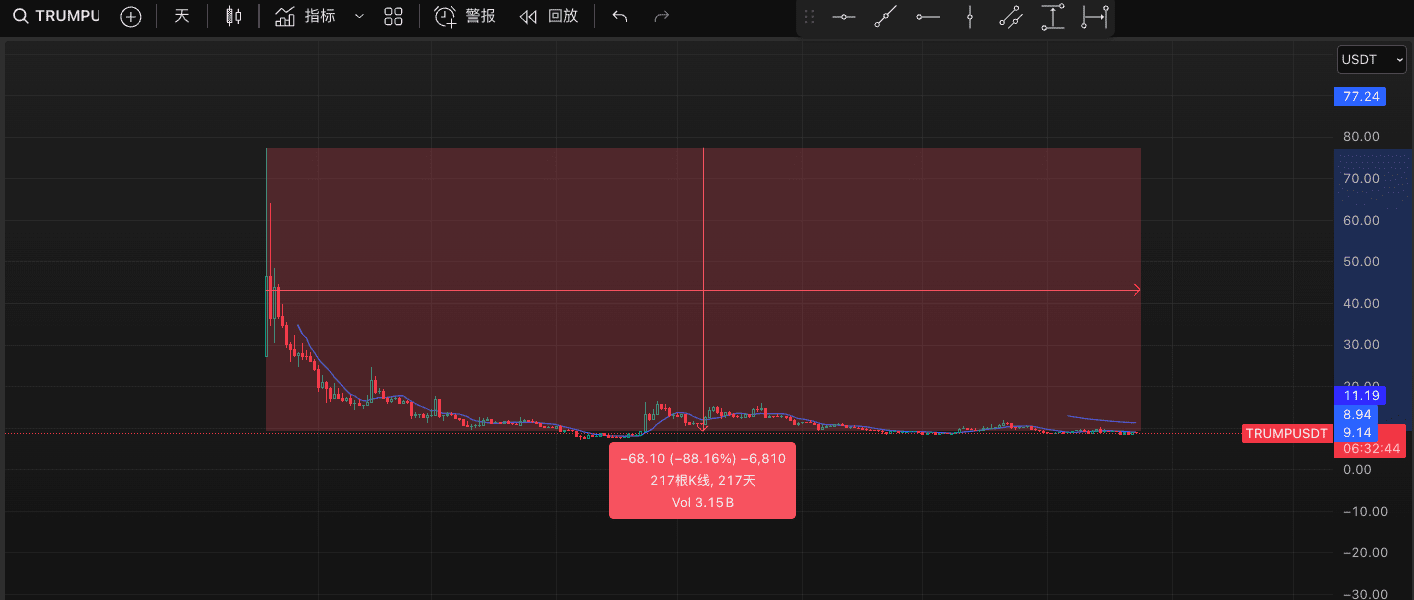Viewport: 1414px width, 600px height.
Task: Select the horizontal line drawing tool
Action: [x=844, y=17]
